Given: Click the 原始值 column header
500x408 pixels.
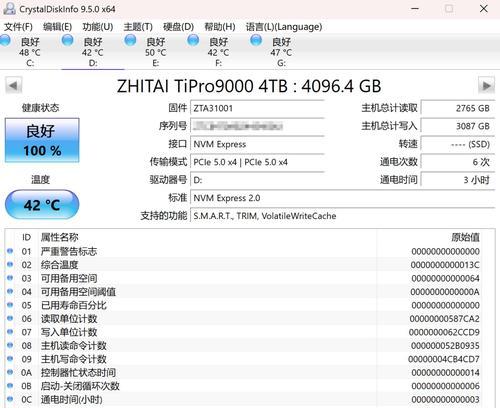Looking at the screenshot, I should (x=466, y=237).
